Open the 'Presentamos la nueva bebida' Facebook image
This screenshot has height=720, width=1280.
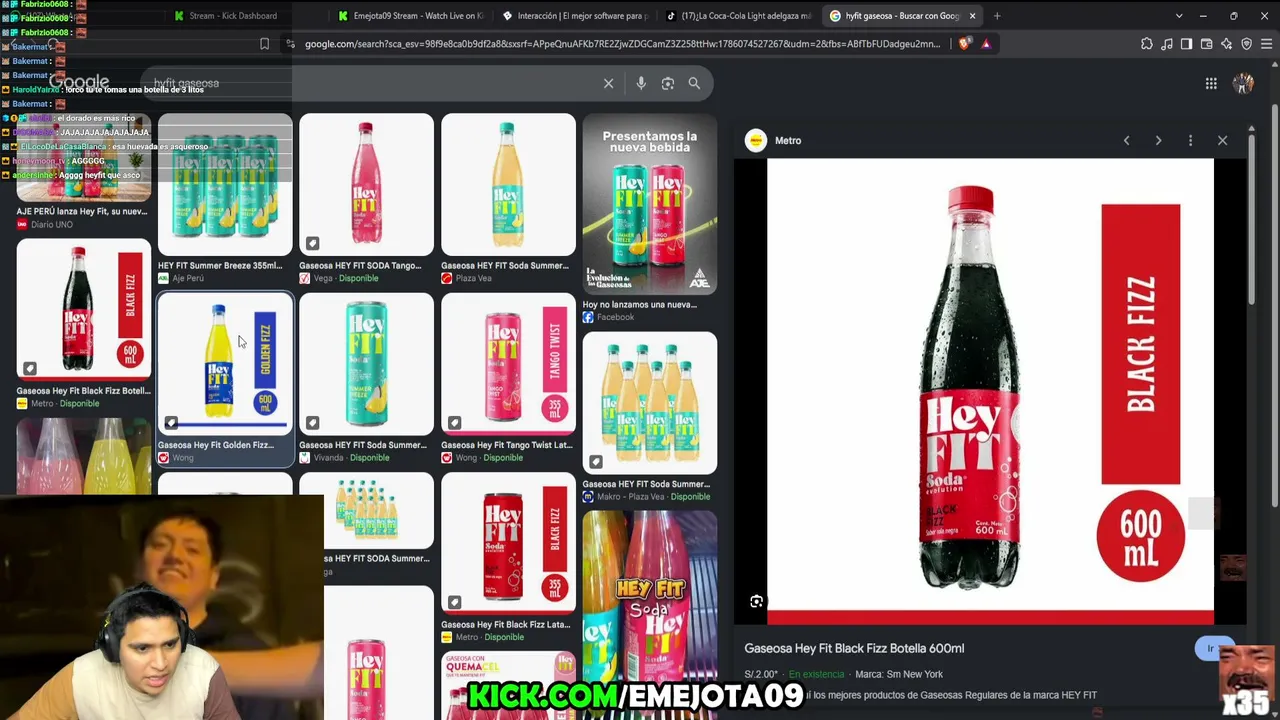[x=650, y=204]
